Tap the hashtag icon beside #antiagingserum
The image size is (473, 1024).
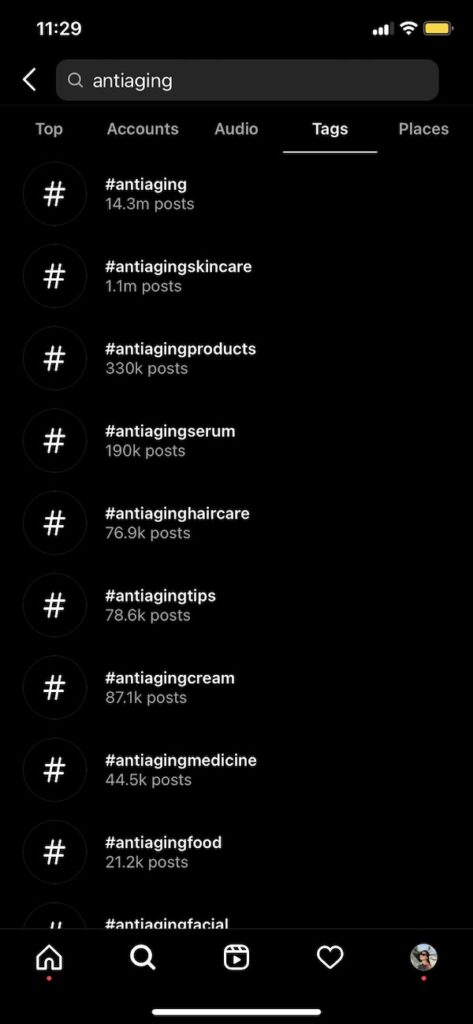click(55, 441)
